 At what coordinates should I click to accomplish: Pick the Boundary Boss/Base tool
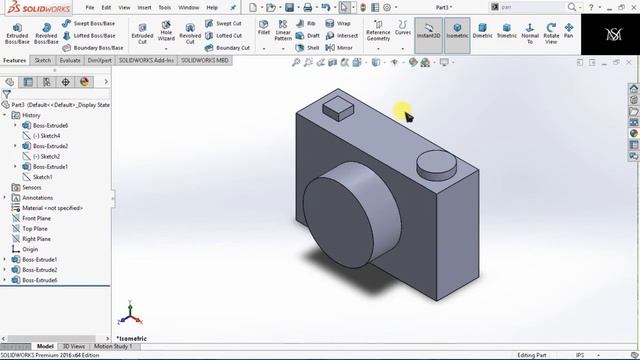(x=93, y=48)
